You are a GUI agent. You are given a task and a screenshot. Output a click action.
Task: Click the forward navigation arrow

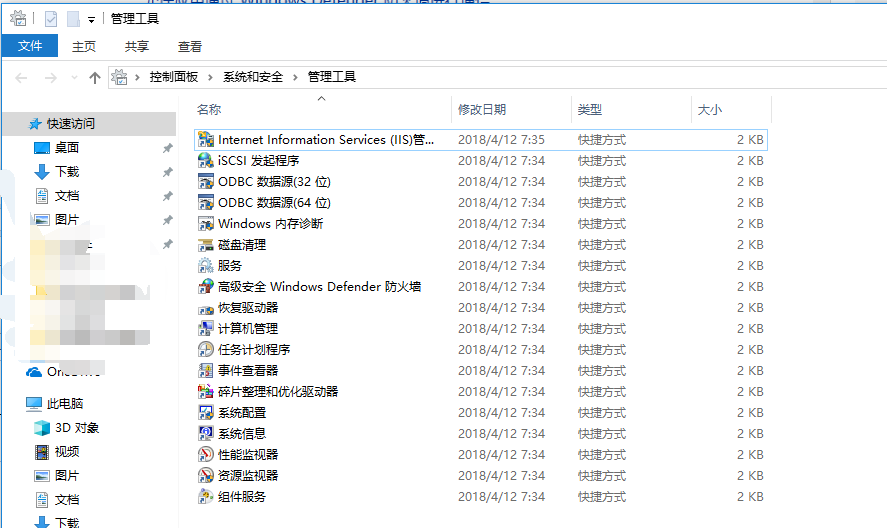click(50, 78)
